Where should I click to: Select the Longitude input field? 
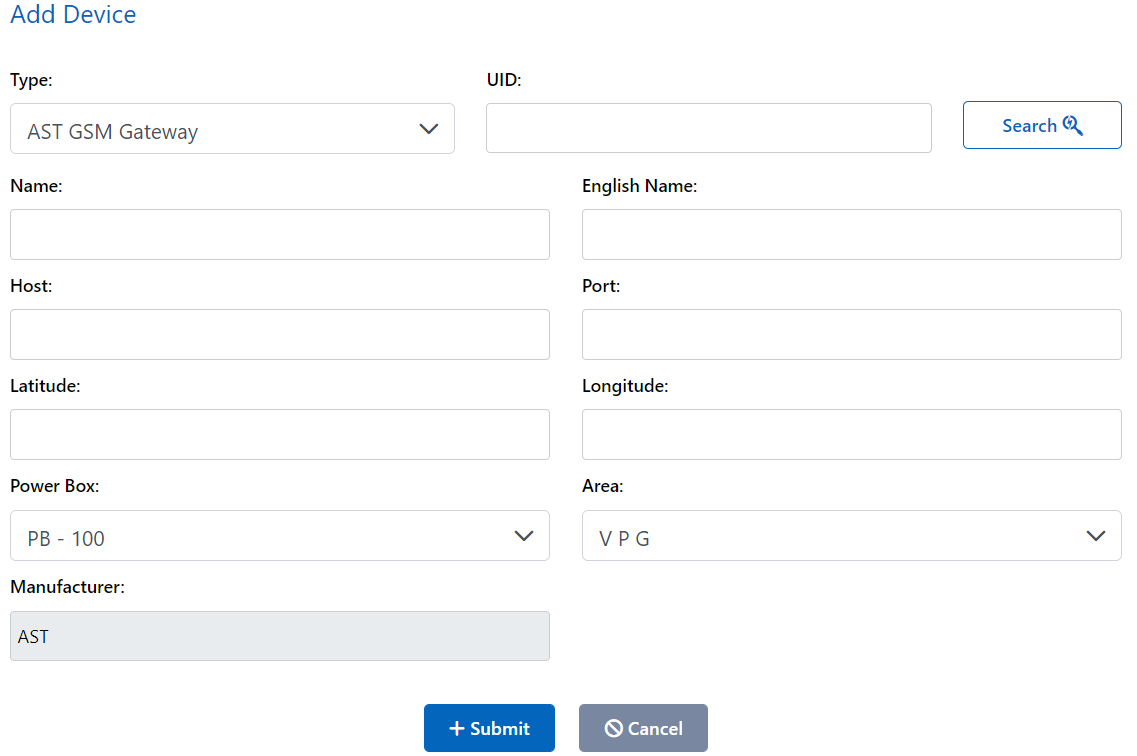[851, 434]
